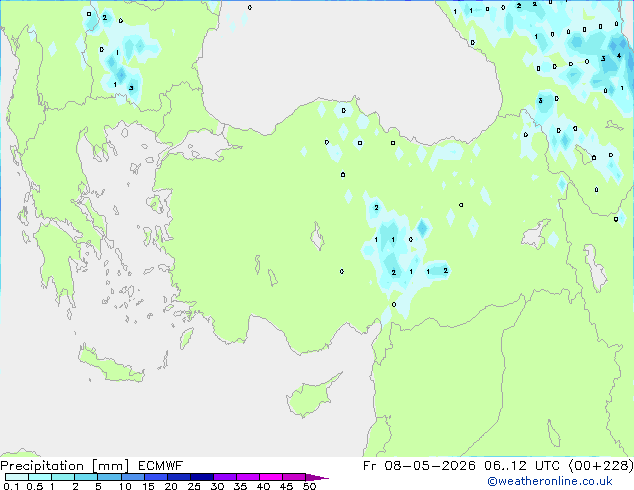Click the 10–15 mm legend swatch
Screen dimensions: 634x490
(132, 477)
